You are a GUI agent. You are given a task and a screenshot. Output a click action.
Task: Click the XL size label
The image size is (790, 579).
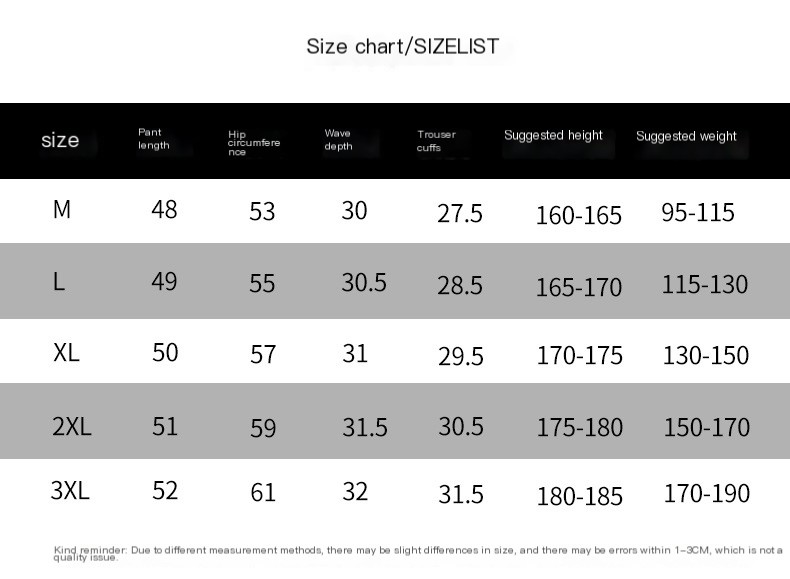[x=66, y=352]
